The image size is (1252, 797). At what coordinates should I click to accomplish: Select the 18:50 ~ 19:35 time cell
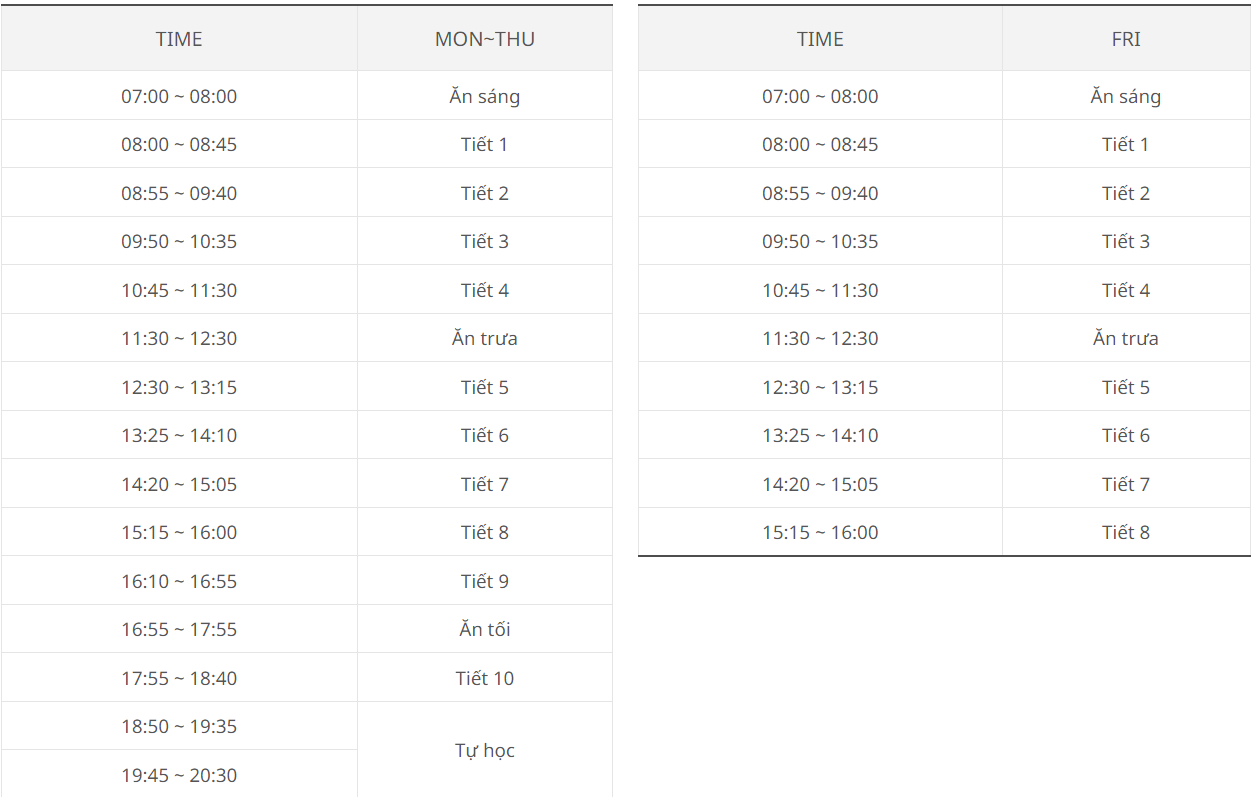pyautogui.click(x=179, y=726)
